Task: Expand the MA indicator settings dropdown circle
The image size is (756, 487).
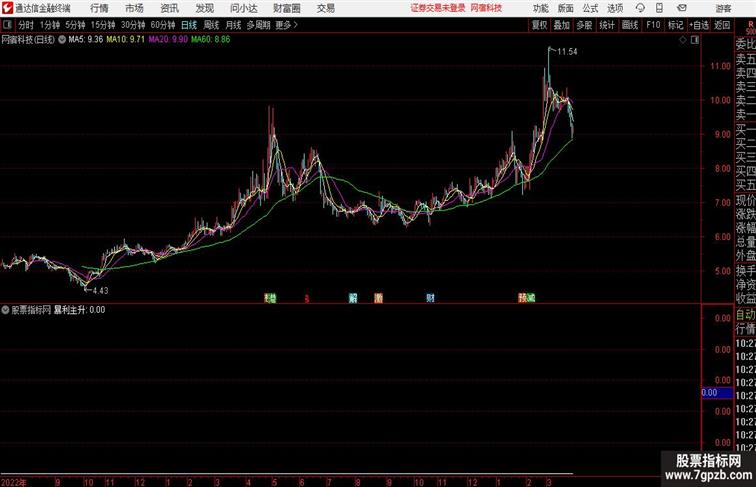Action: point(62,40)
